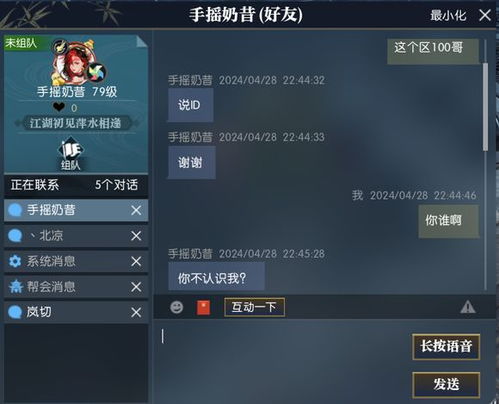Click the 互动一下 interact button
The height and width of the screenshot is (404, 499).
tap(254, 307)
